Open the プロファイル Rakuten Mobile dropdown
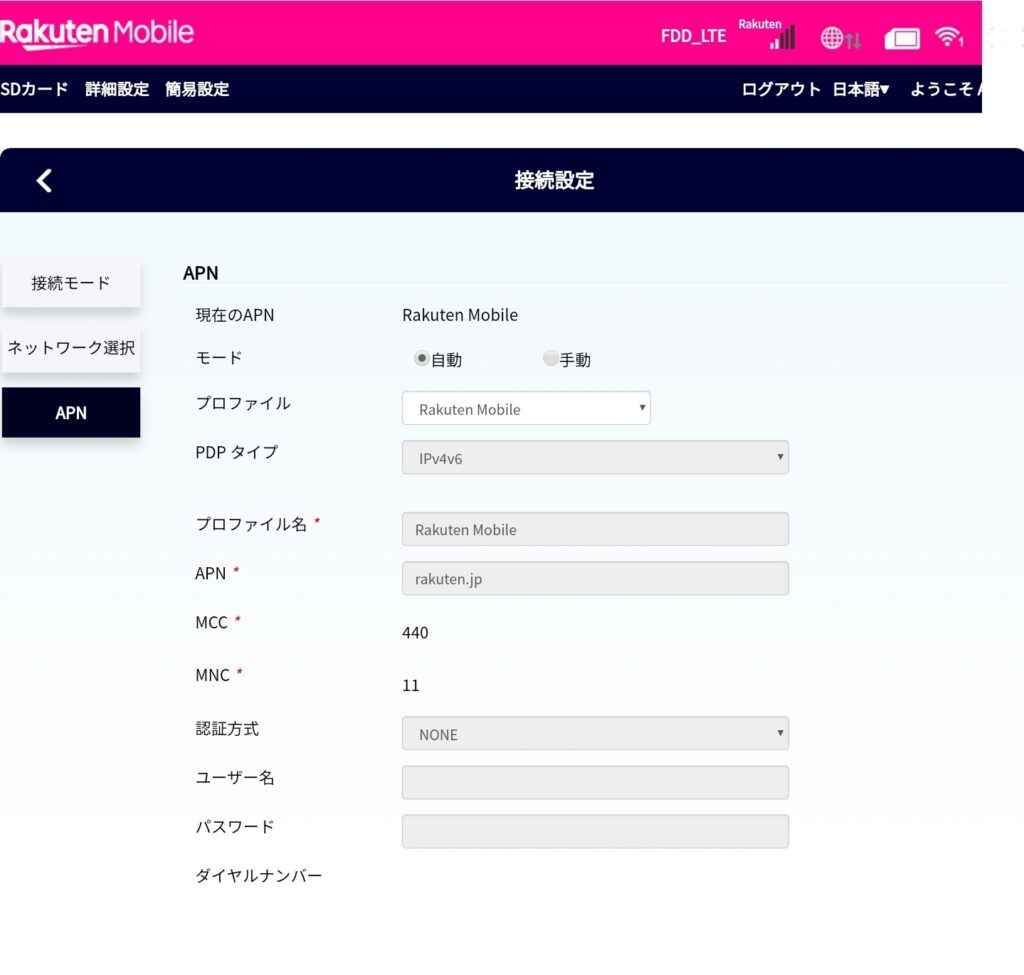Viewport: 1024px width, 975px height. pos(526,408)
